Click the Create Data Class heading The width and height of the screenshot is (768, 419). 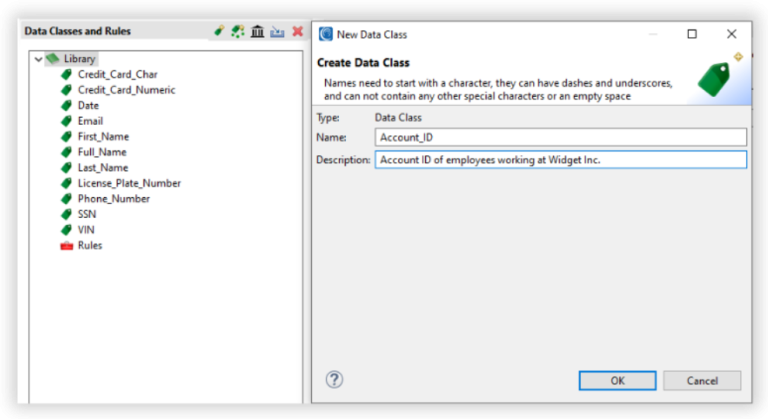[x=363, y=63]
